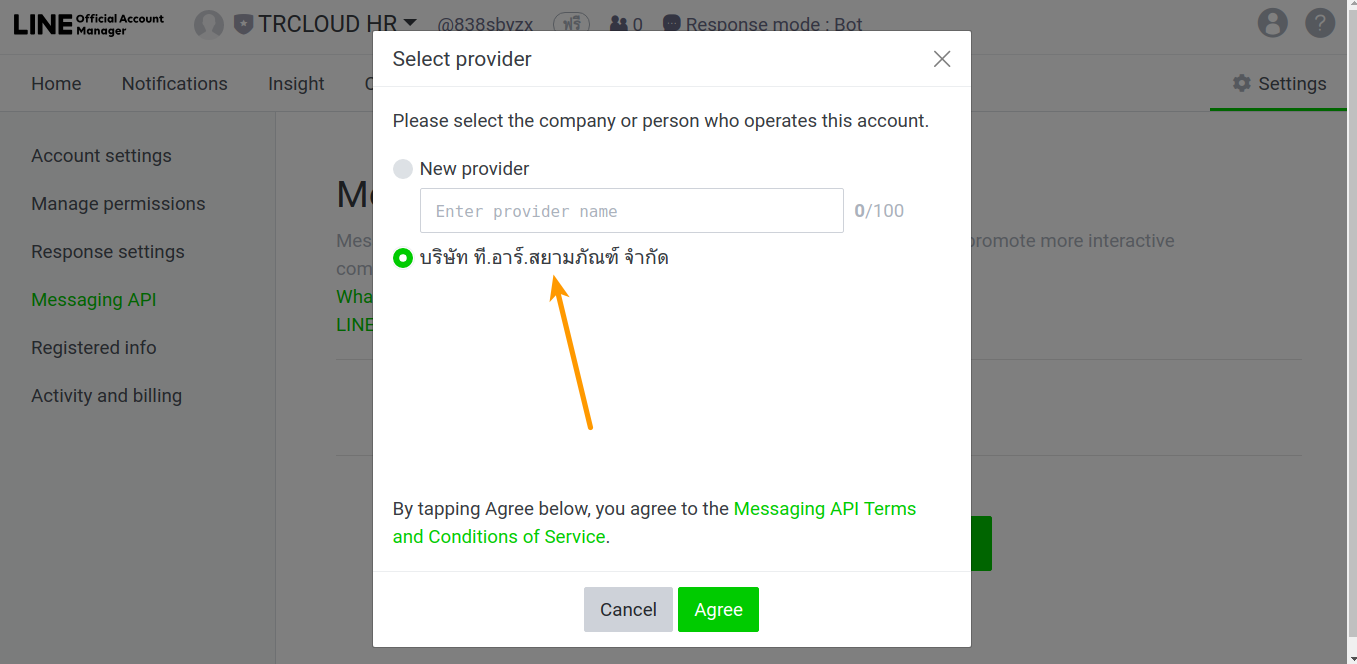1357x664 pixels.
Task: Click the shield badge beside TRCLOUD HR
Action: (243, 24)
